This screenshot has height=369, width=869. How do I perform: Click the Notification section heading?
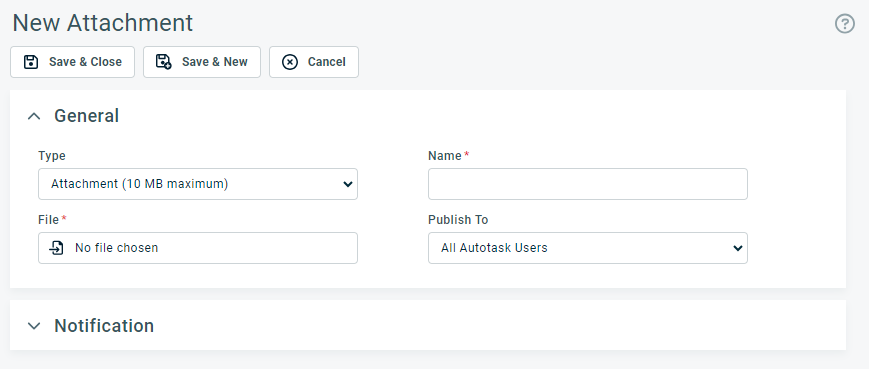[104, 326]
